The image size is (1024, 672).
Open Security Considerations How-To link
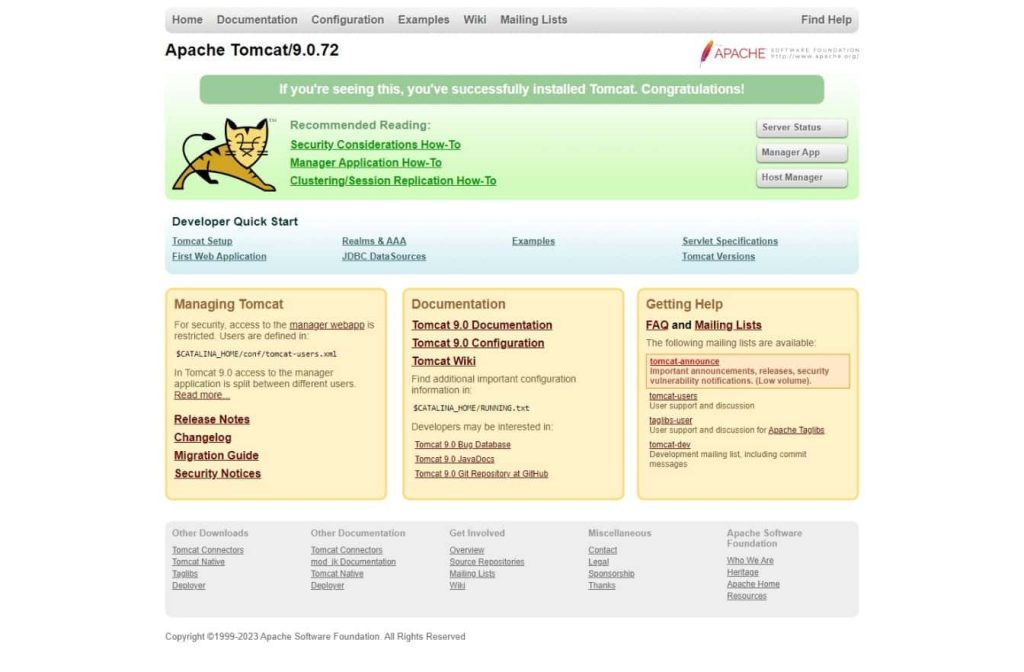click(376, 145)
